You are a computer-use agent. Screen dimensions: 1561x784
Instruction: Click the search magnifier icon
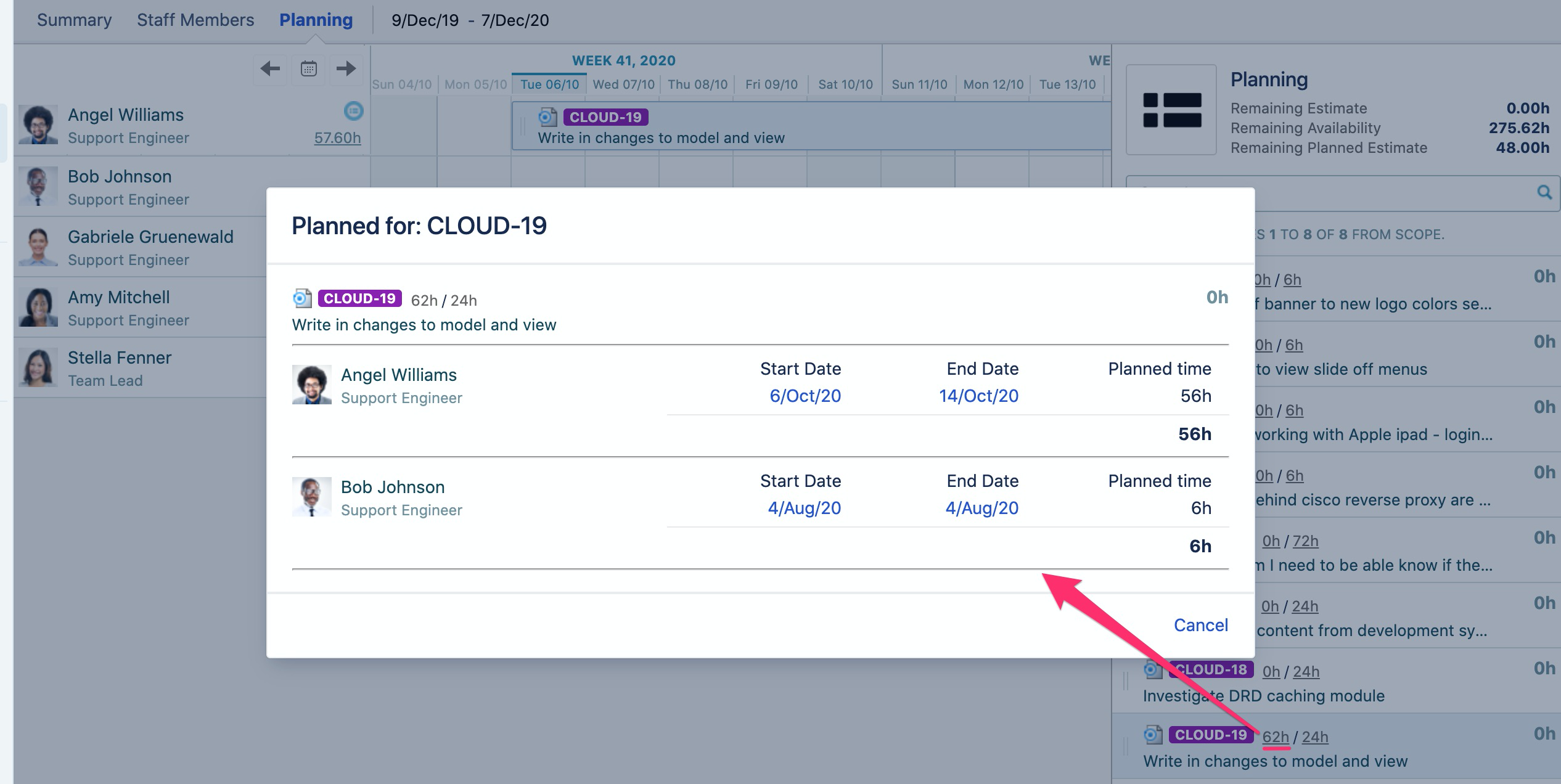coord(1544,192)
